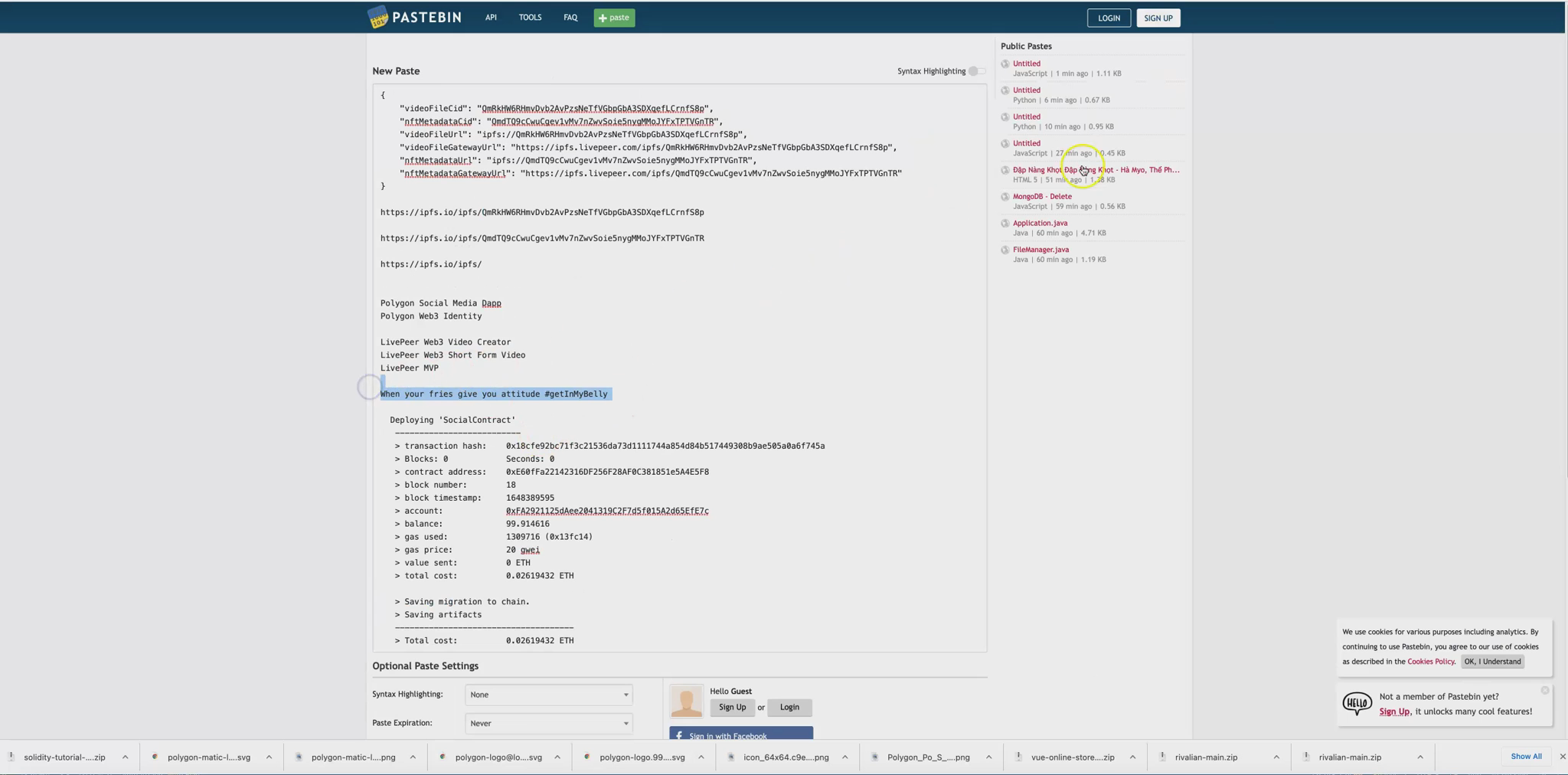Image resolution: width=1568 pixels, height=775 pixels.
Task: Click globe icon beside 6 min ago Untitled paste
Action: pyautogui.click(x=1005, y=91)
